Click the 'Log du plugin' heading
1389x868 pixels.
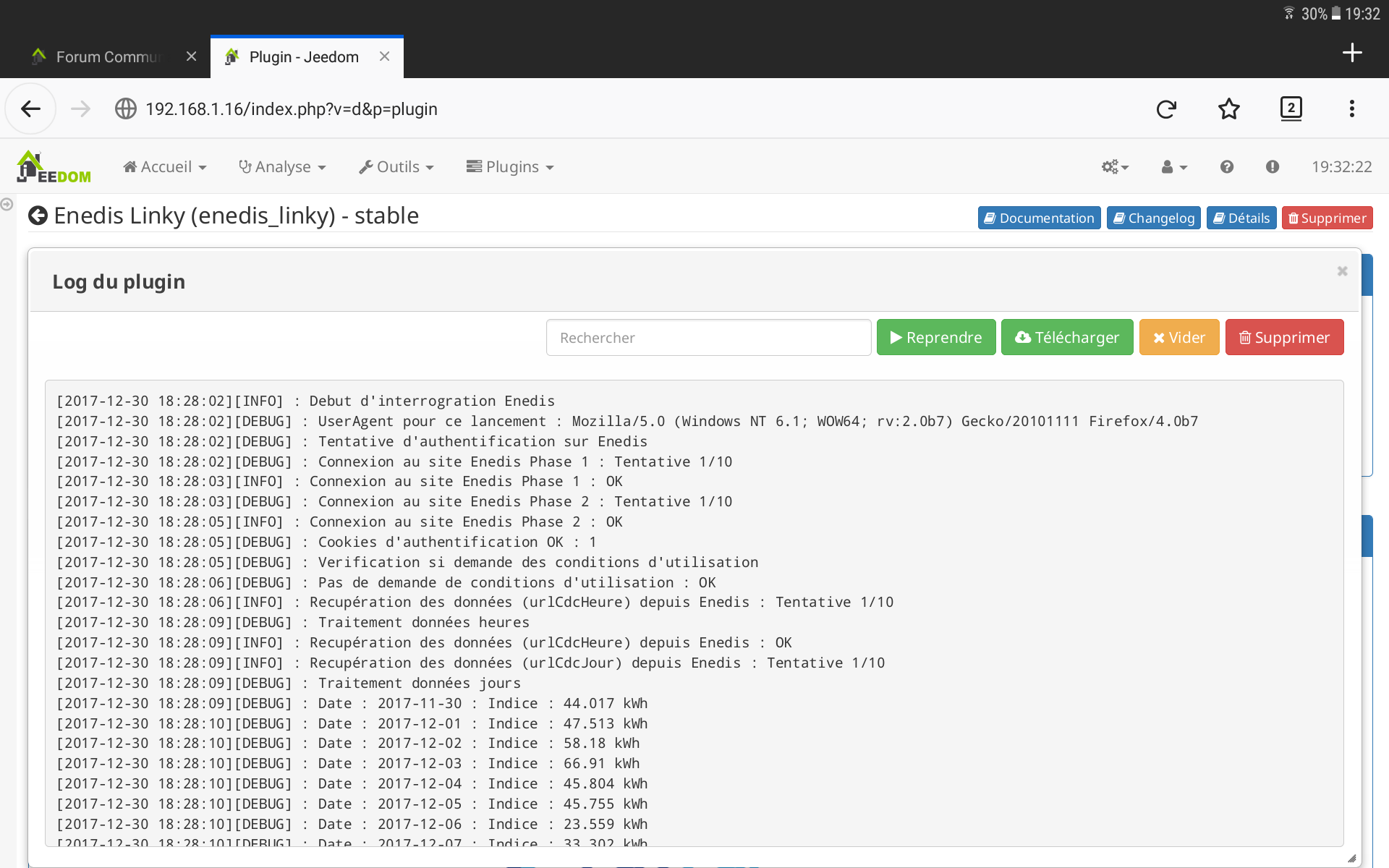click(119, 281)
